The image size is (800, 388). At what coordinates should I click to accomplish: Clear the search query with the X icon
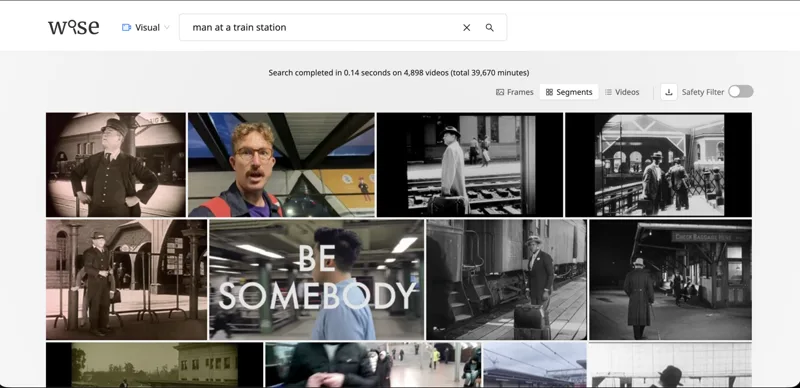(466, 28)
